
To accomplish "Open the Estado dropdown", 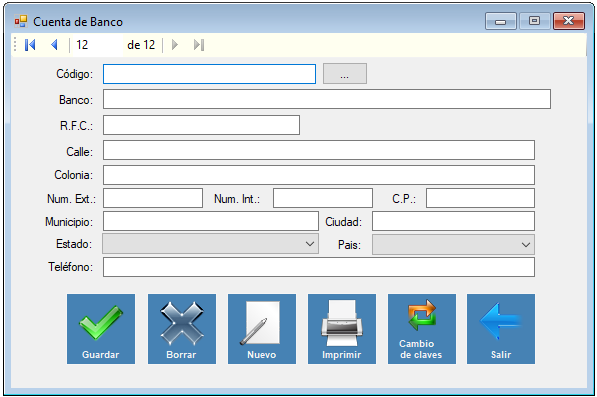I will pyautogui.click(x=210, y=244).
